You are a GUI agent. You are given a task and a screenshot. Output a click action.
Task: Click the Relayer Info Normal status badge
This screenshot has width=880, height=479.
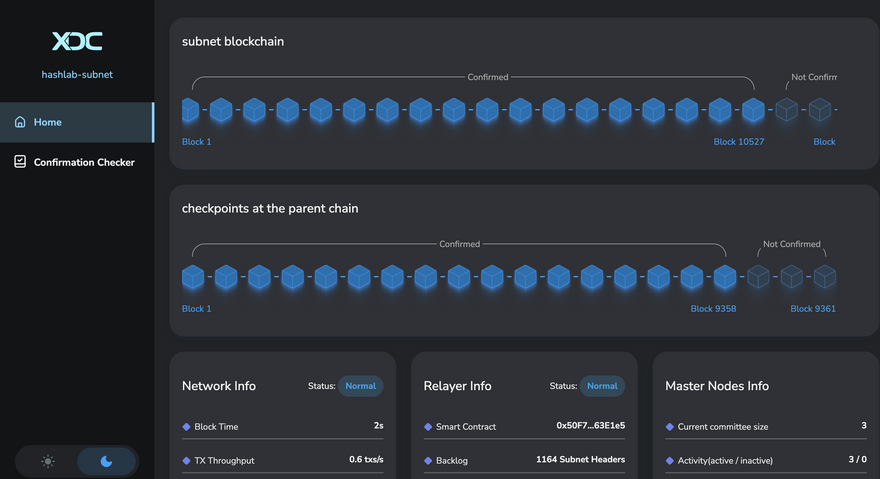(x=602, y=386)
